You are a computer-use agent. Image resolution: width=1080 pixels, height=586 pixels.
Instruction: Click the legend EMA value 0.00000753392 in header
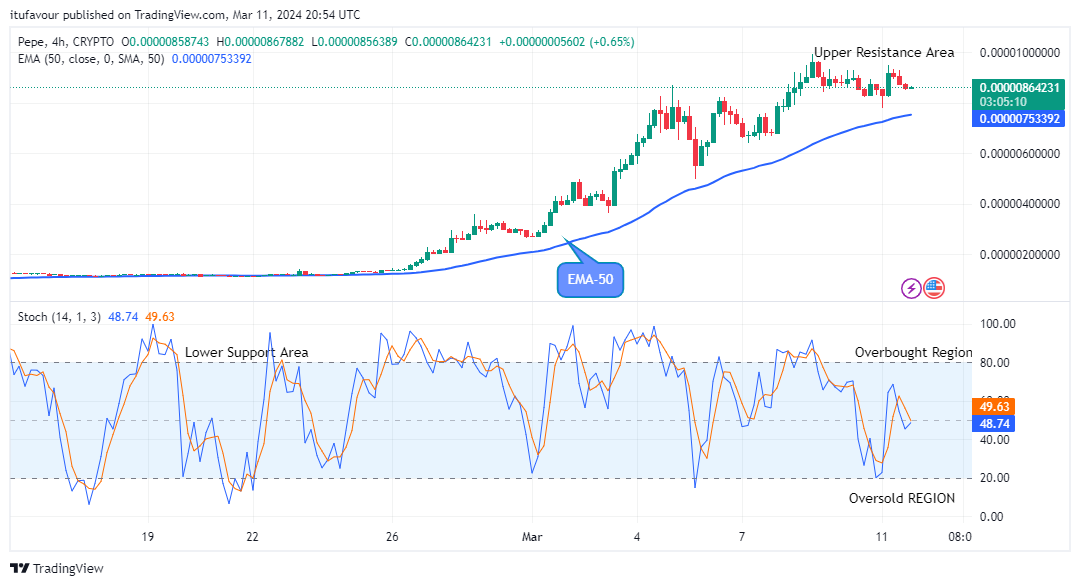pyautogui.click(x=211, y=59)
